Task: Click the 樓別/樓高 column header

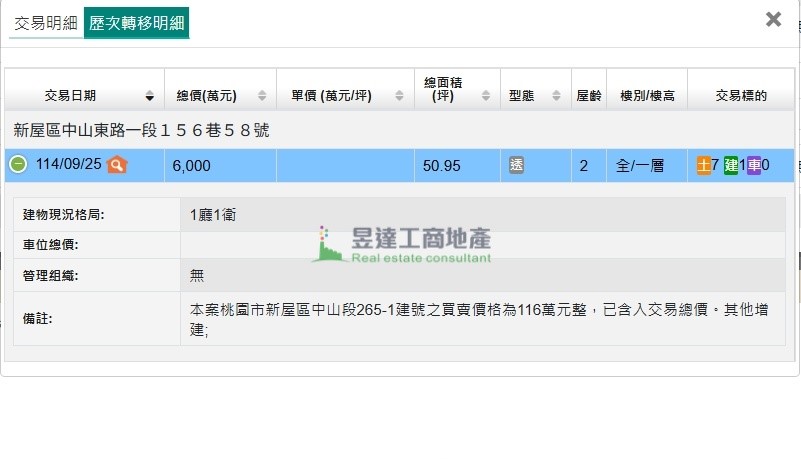Action: (x=647, y=96)
